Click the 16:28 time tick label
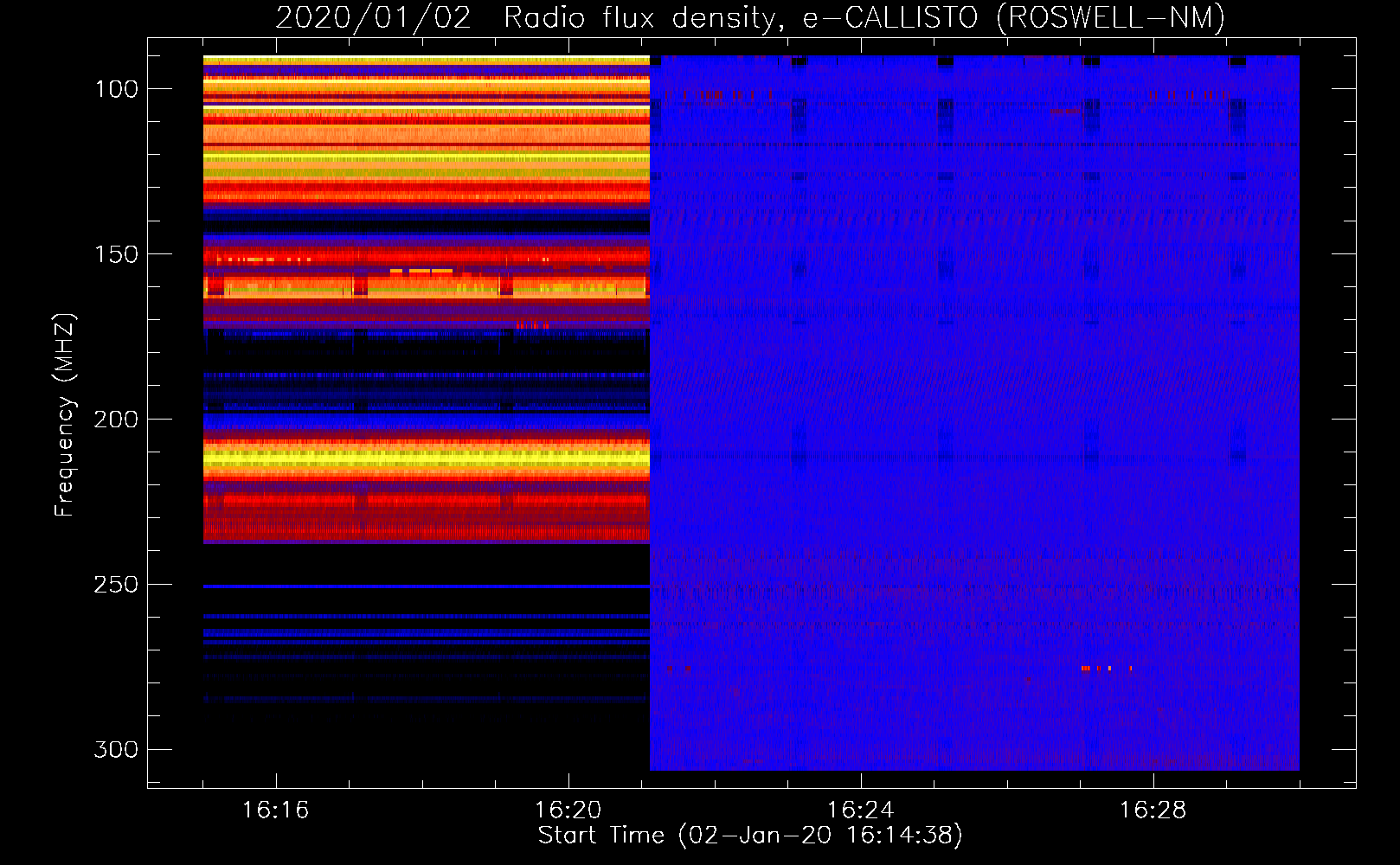This screenshot has height=865, width=1400. [x=1153, y=811]
